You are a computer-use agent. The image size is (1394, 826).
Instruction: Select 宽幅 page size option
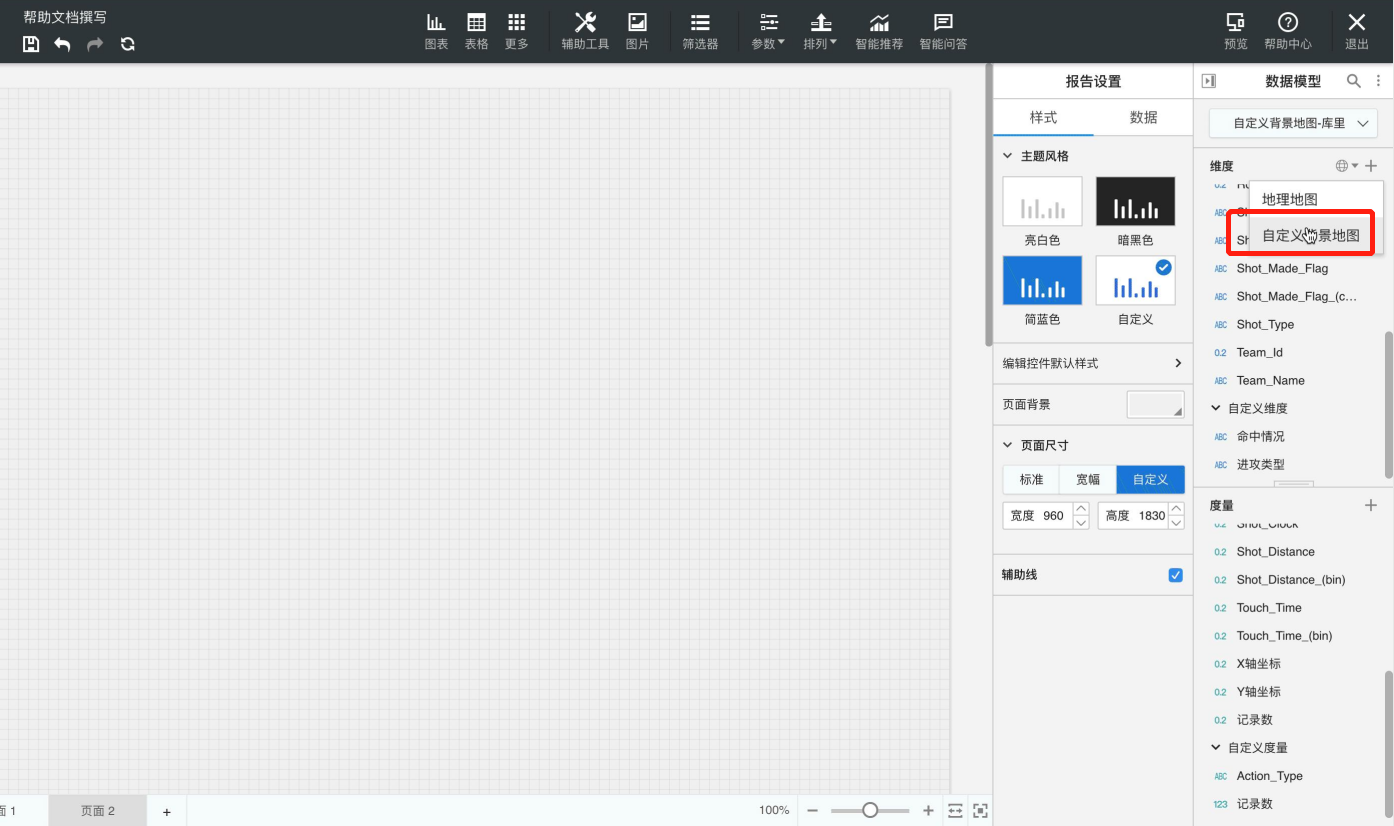tap(1088, 479)
